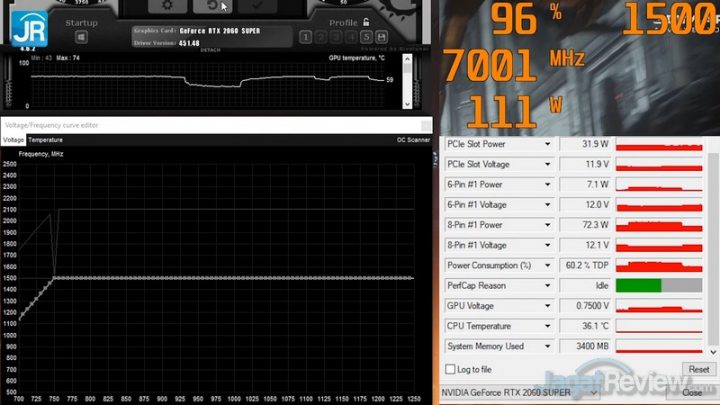Screen dimensions: 720x405
Task: Click the PerfCap Reason green graph bar
Action: 638,286
